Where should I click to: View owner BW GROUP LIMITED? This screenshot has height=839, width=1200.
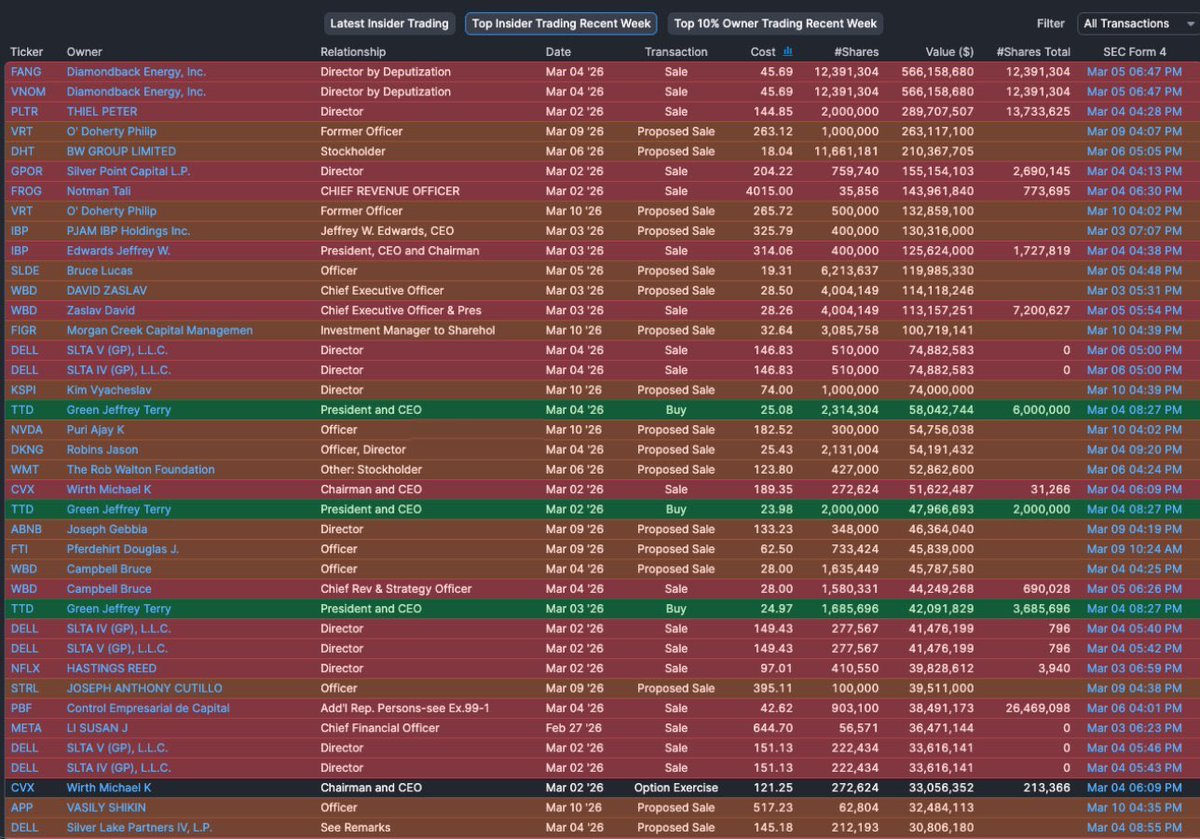121,151
